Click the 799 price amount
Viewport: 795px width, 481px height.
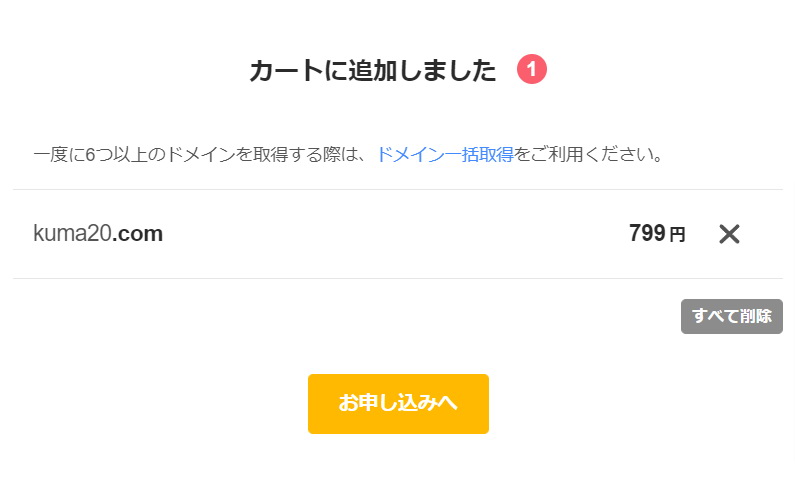(647, 234)
